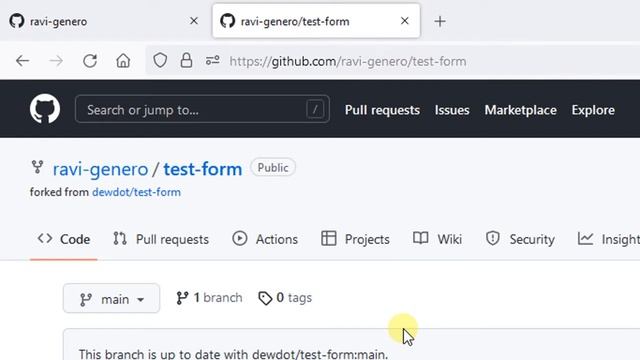Open the dewdot/test-form upstream link
Screen dimensions: 640x360
click(x=136, y=192)
